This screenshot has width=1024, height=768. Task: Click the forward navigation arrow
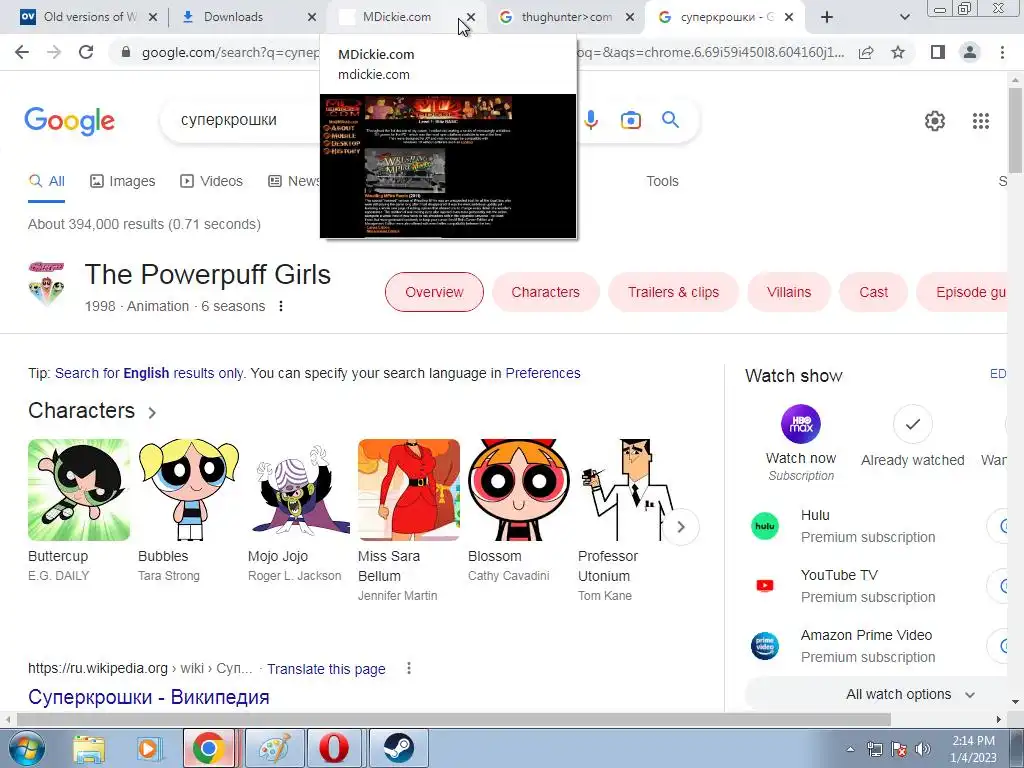click(54, 52)
